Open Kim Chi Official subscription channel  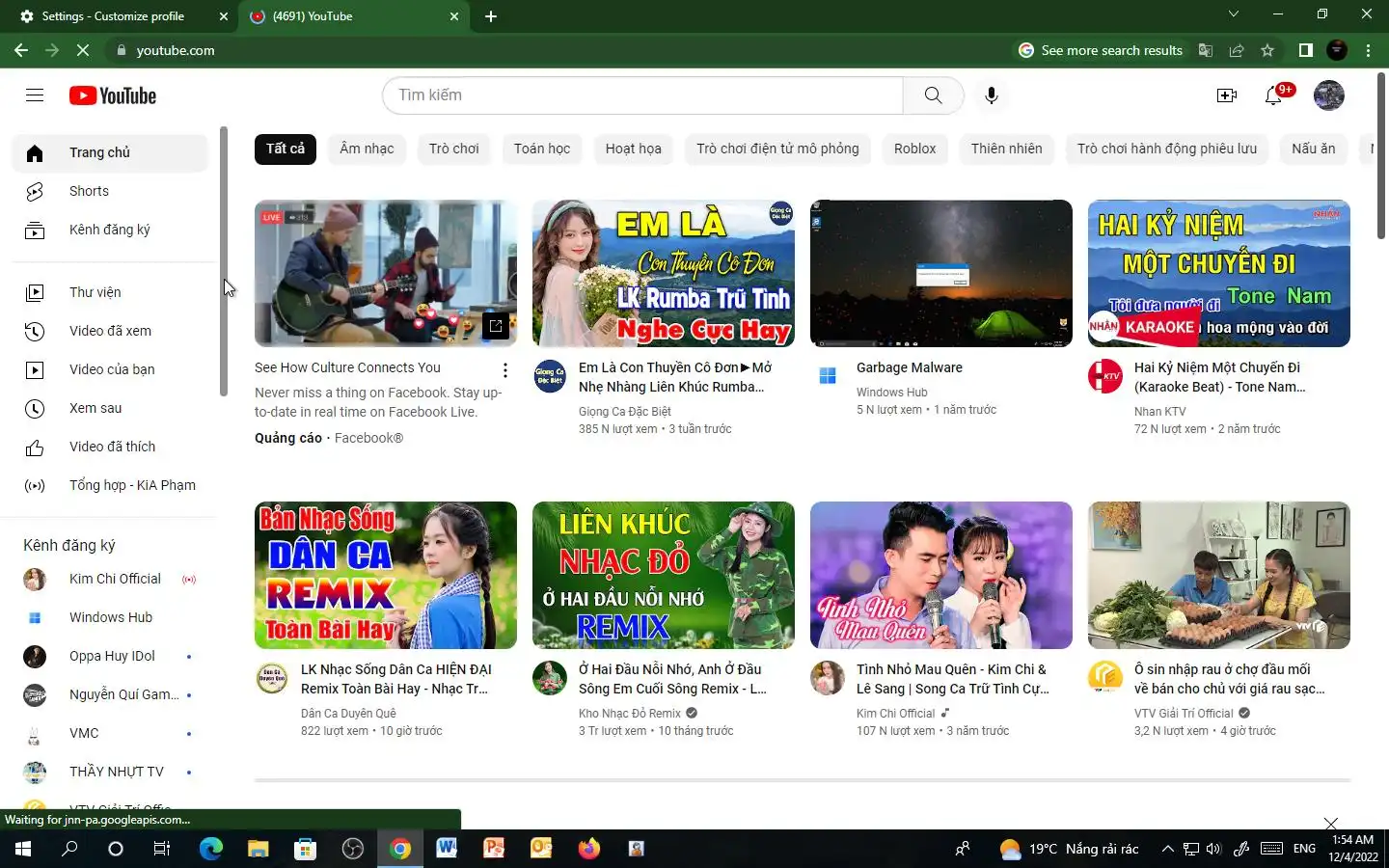click(110, 579)
